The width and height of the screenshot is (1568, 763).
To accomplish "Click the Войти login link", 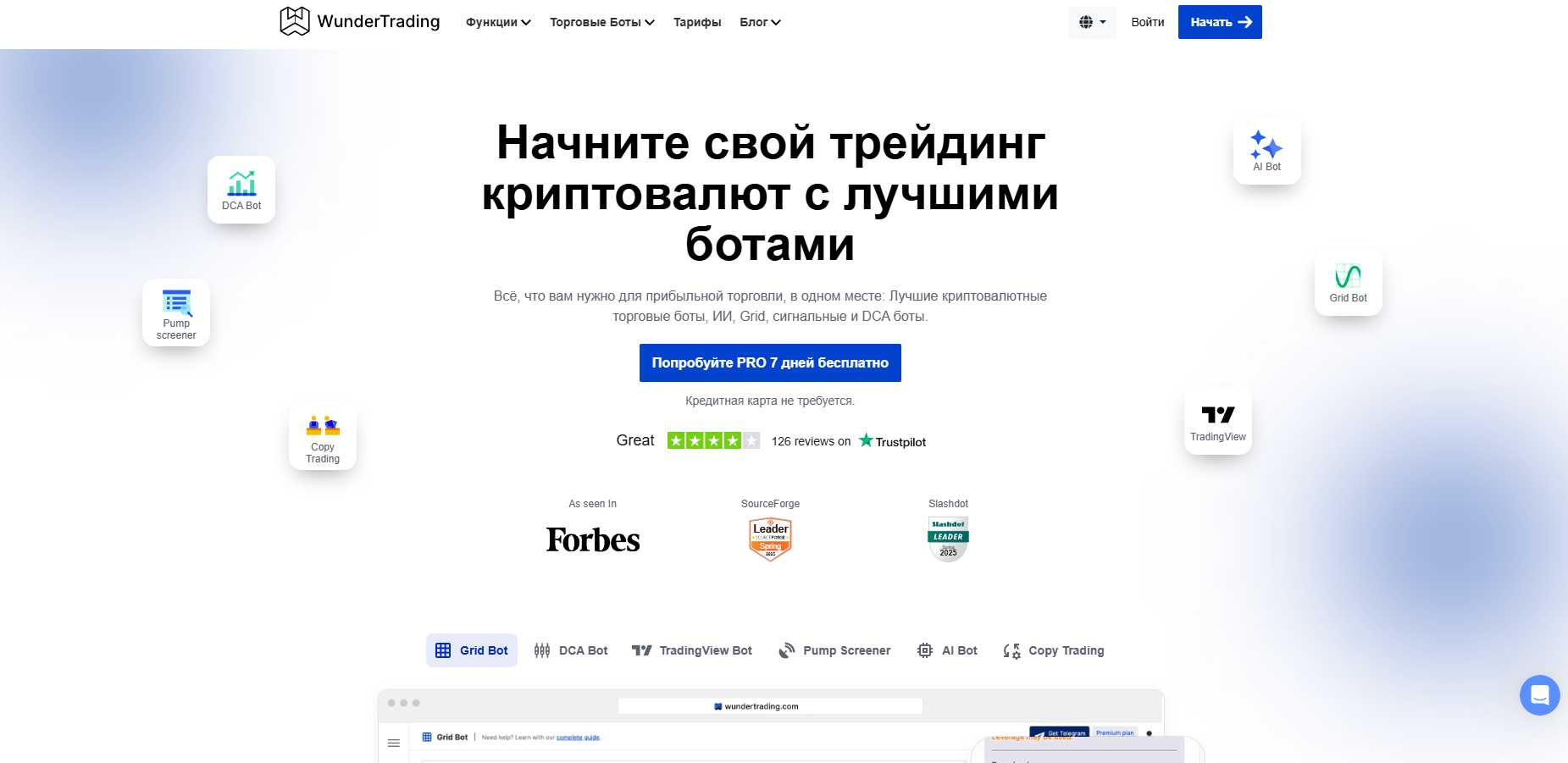I will [x=1148, y=22].
